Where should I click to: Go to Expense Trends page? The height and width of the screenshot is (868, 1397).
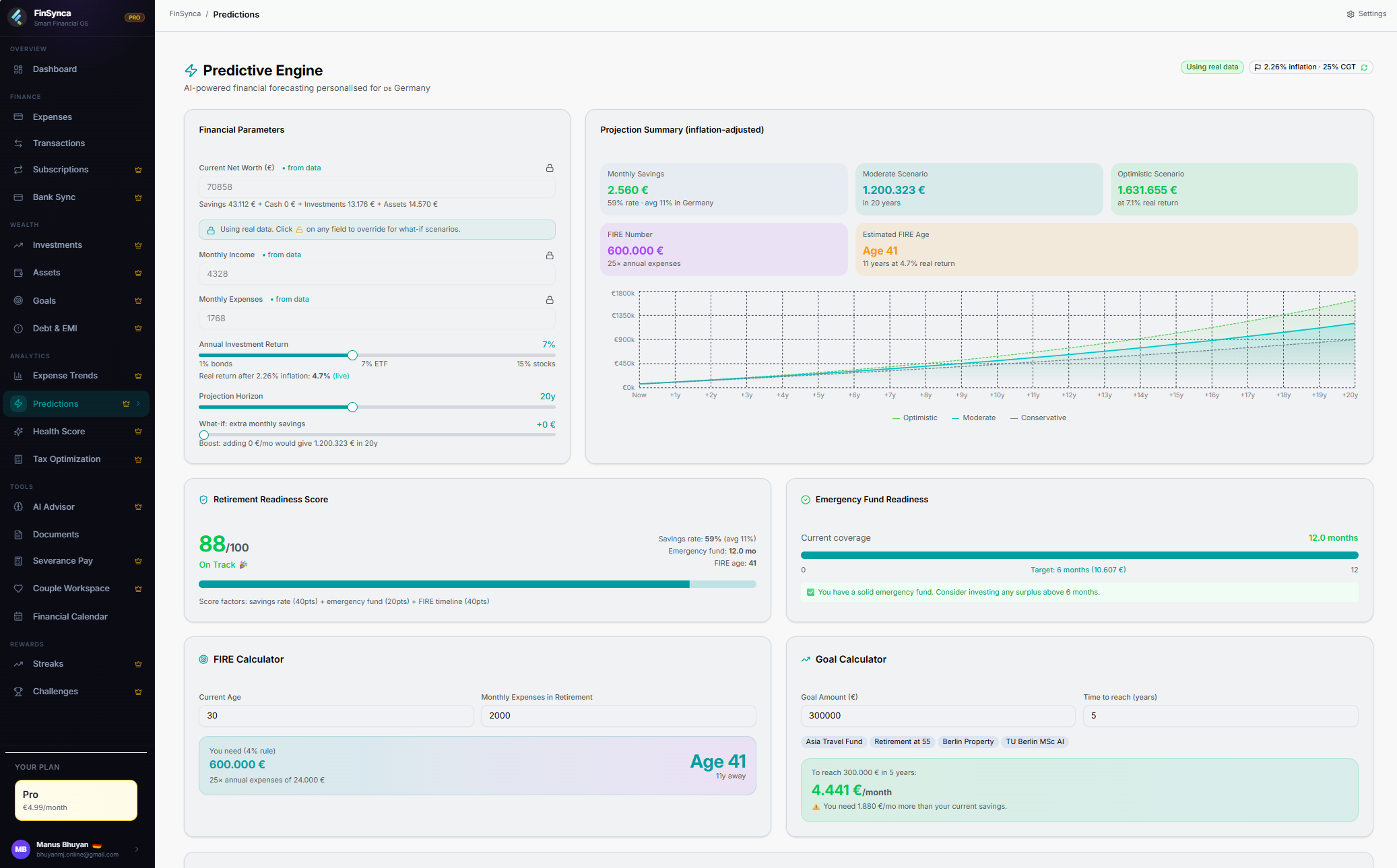[65, 376]
